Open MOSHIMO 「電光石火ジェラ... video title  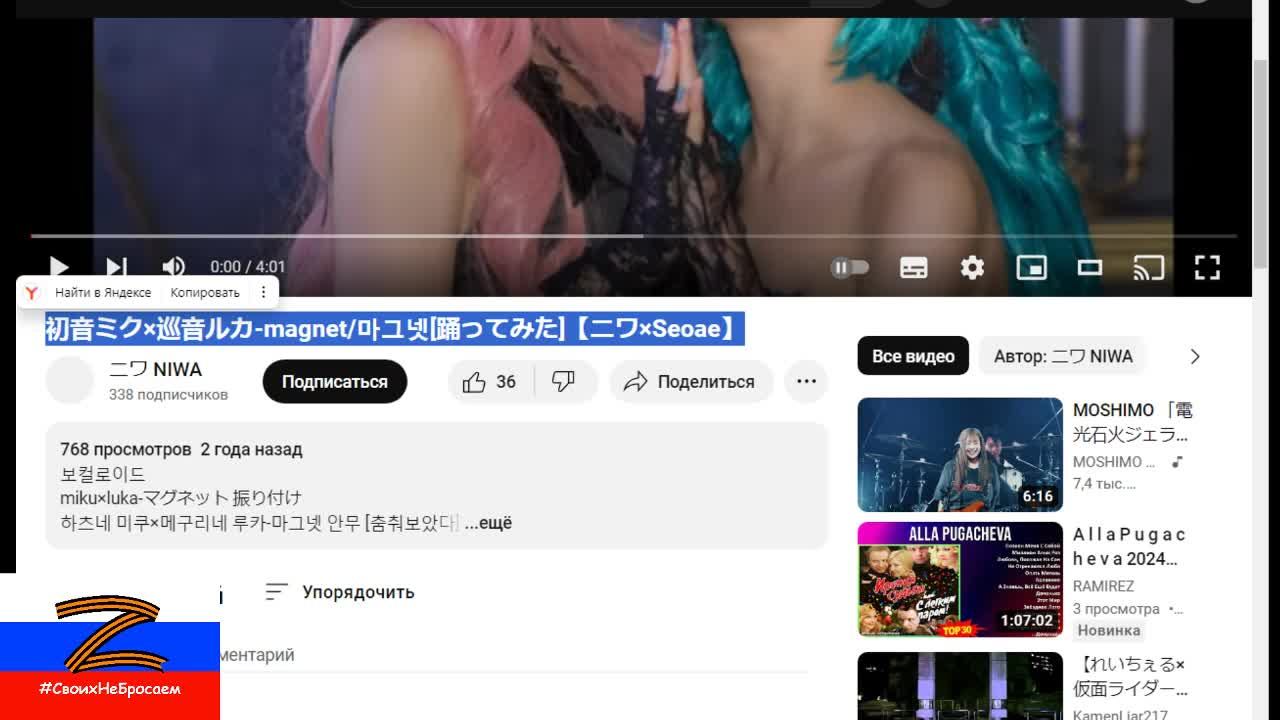click(x=1133, y=422)
